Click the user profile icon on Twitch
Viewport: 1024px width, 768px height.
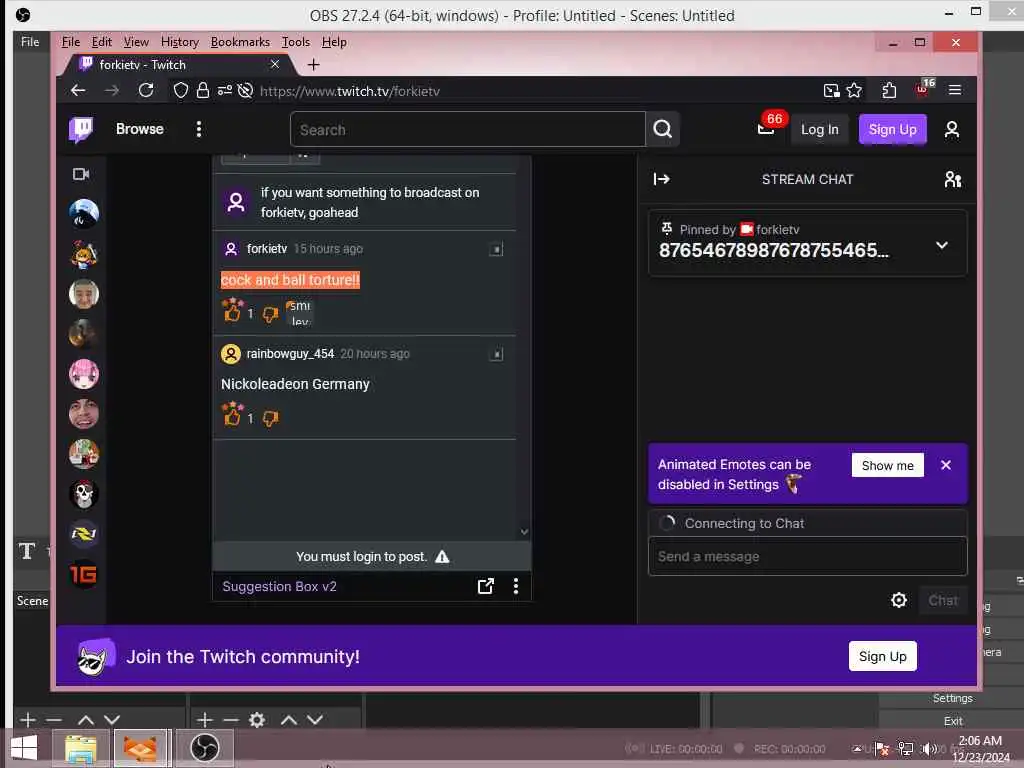coord(952,129)
